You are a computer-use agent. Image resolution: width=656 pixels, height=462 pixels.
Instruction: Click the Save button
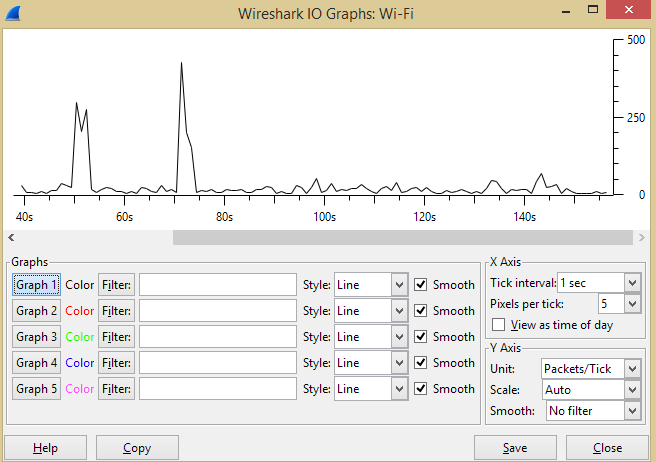(x=515, y=448)
